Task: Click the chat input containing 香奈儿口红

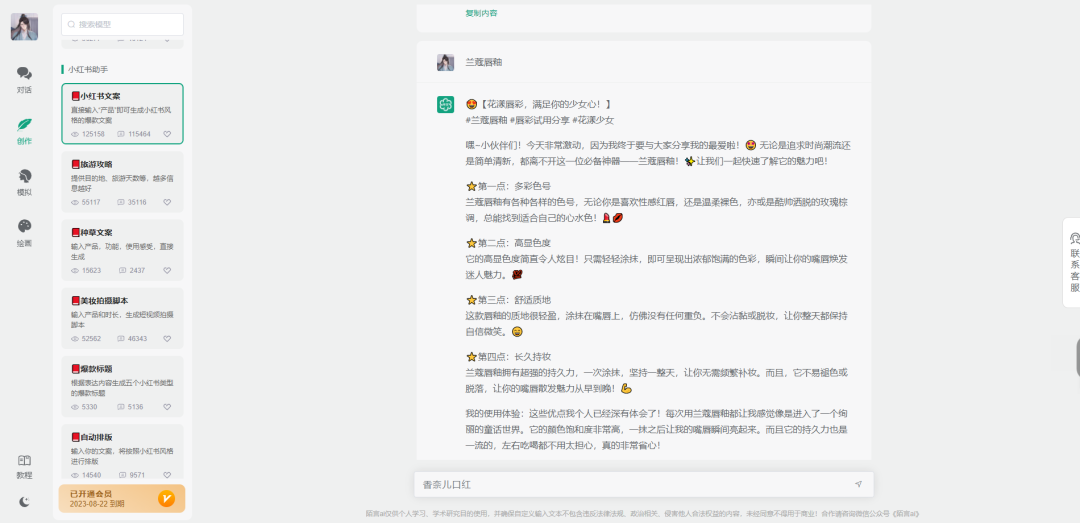Action: (643, 484)
